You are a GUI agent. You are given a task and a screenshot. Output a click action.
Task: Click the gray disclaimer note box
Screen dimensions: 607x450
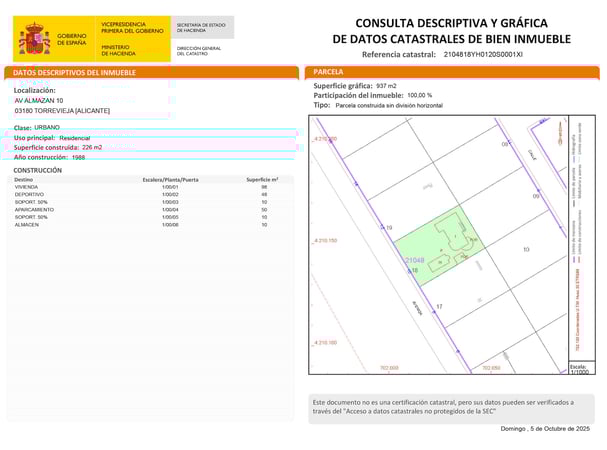[x=451, y=409]
